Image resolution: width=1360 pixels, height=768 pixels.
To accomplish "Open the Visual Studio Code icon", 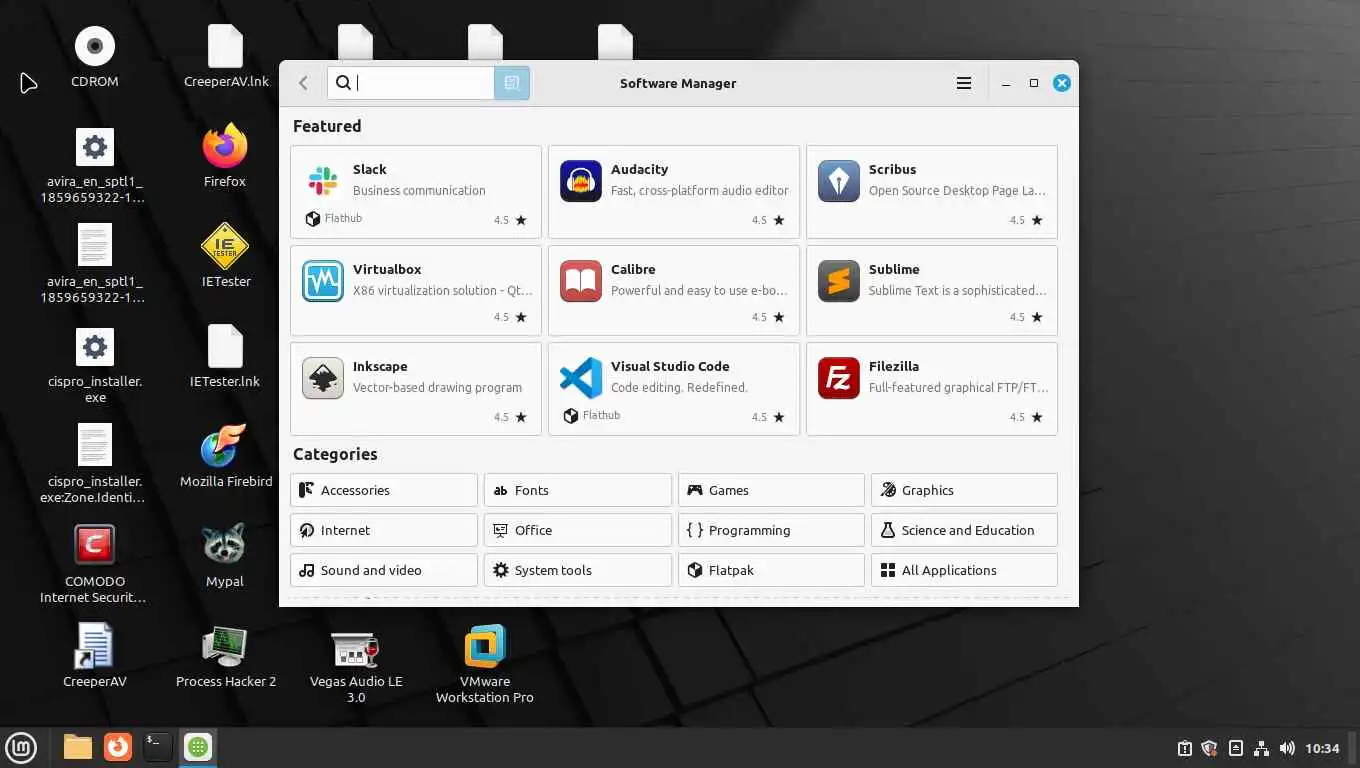I will coord(580,378).
